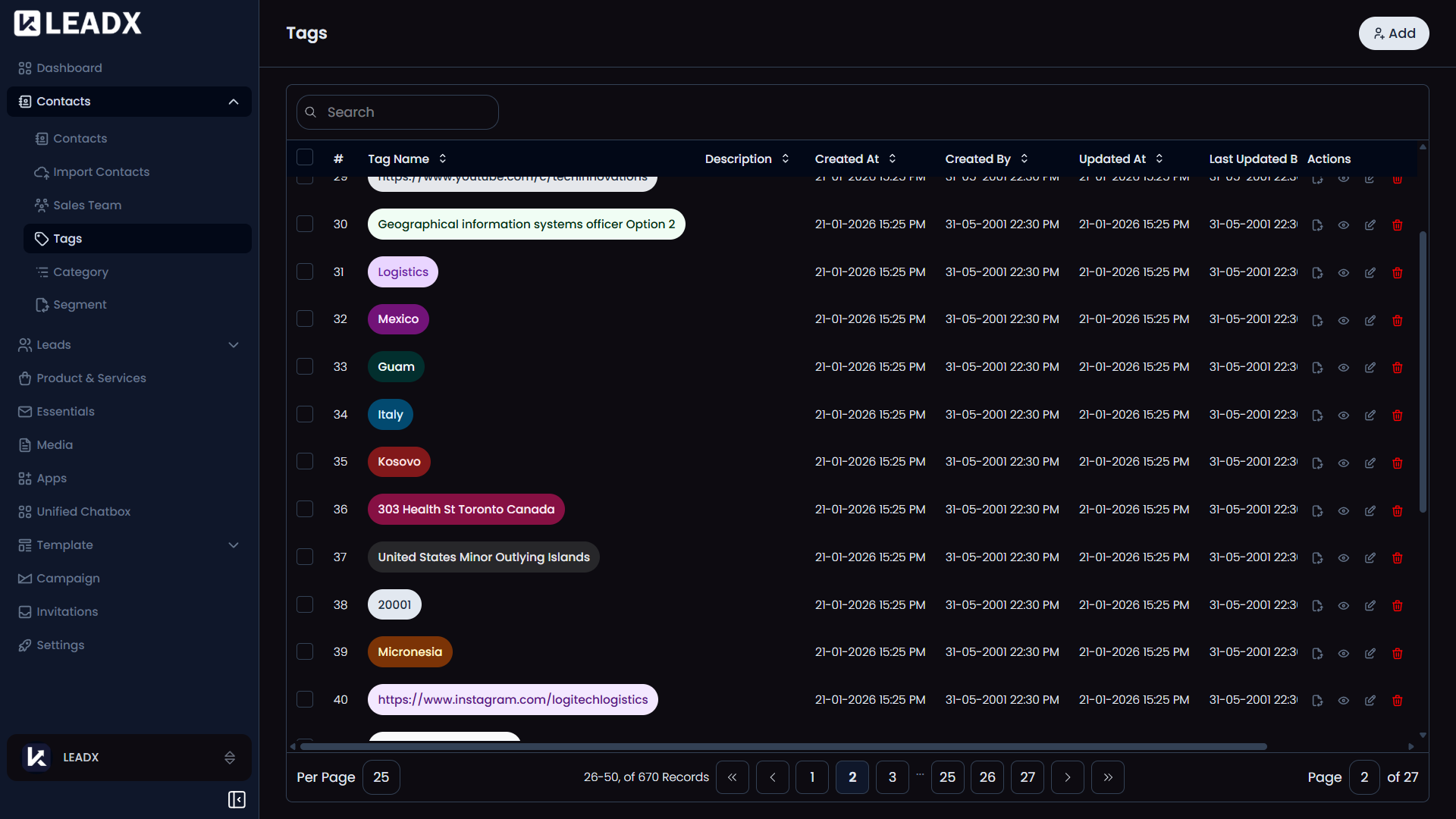The image size is (1456, 819).
Task: Go to previous page arrow
Action: click(x=772, y=777)
